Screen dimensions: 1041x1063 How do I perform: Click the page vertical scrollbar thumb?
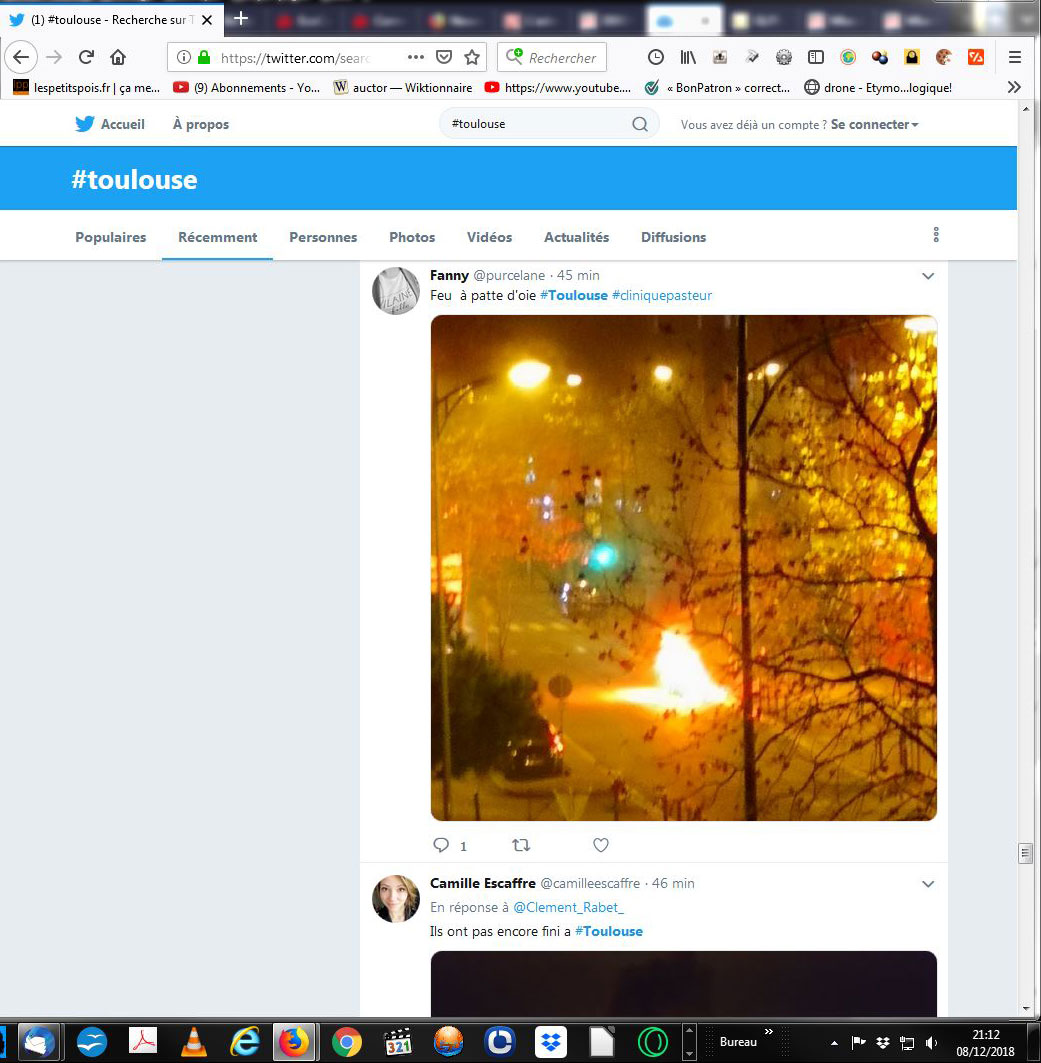coord(1025,853)
